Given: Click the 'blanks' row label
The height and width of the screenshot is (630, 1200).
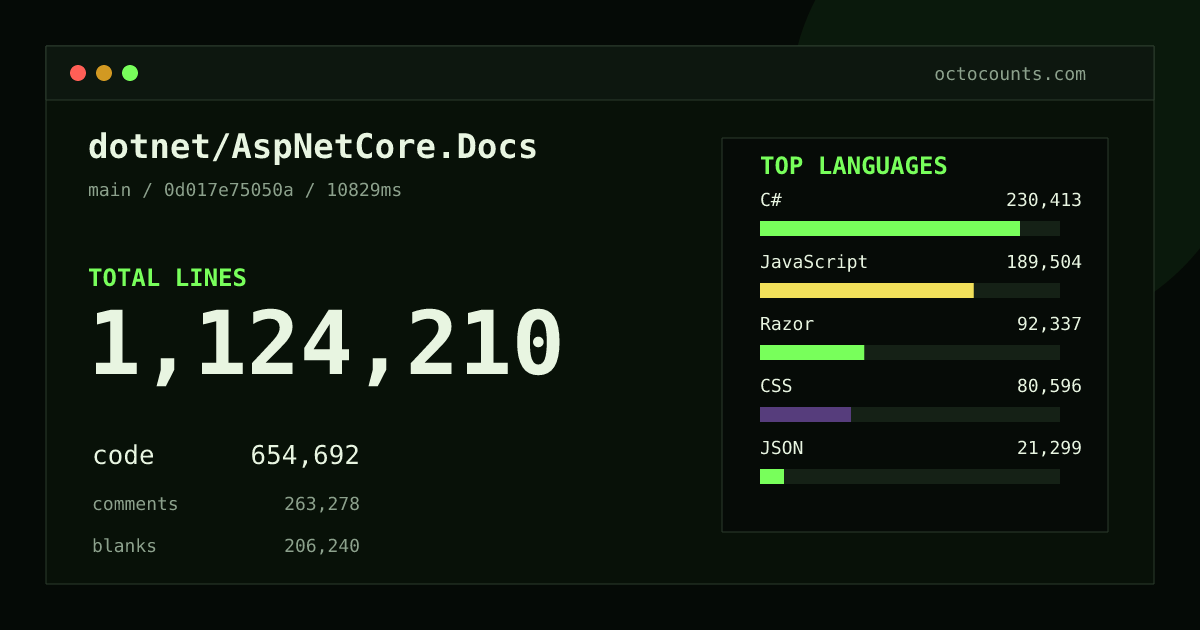Looking at the screenshot, I should point(124,546).
